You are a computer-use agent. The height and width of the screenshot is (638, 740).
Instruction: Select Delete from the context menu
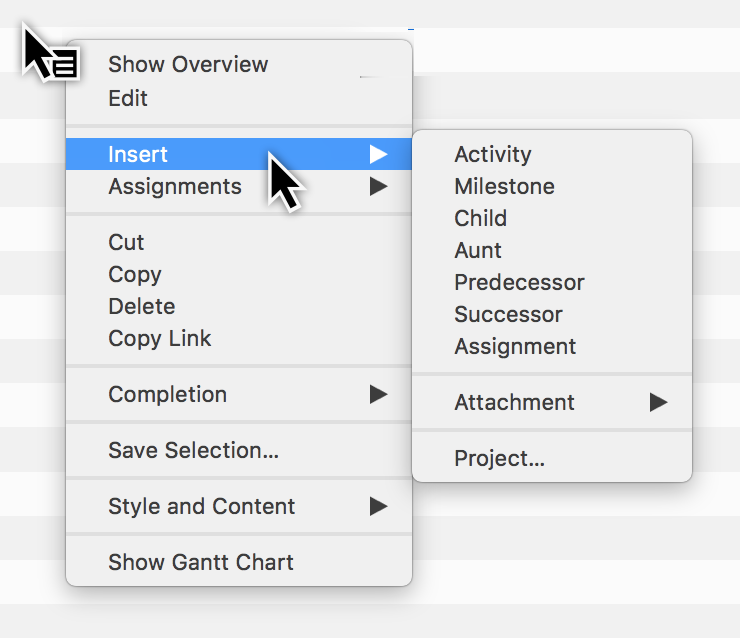(x=141, y=307)
